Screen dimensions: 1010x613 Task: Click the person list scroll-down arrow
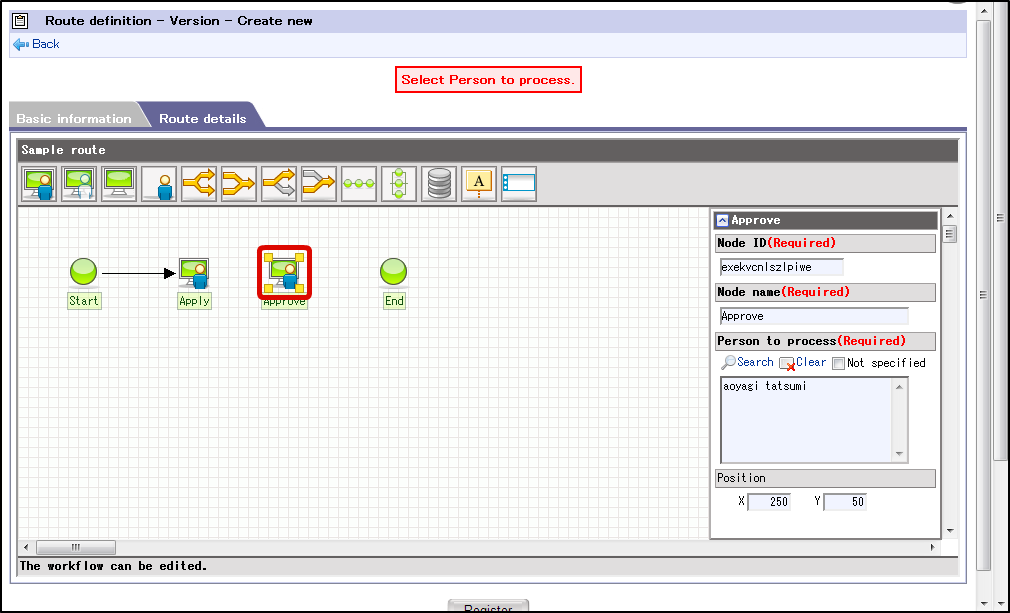click(x=899, y=454)
